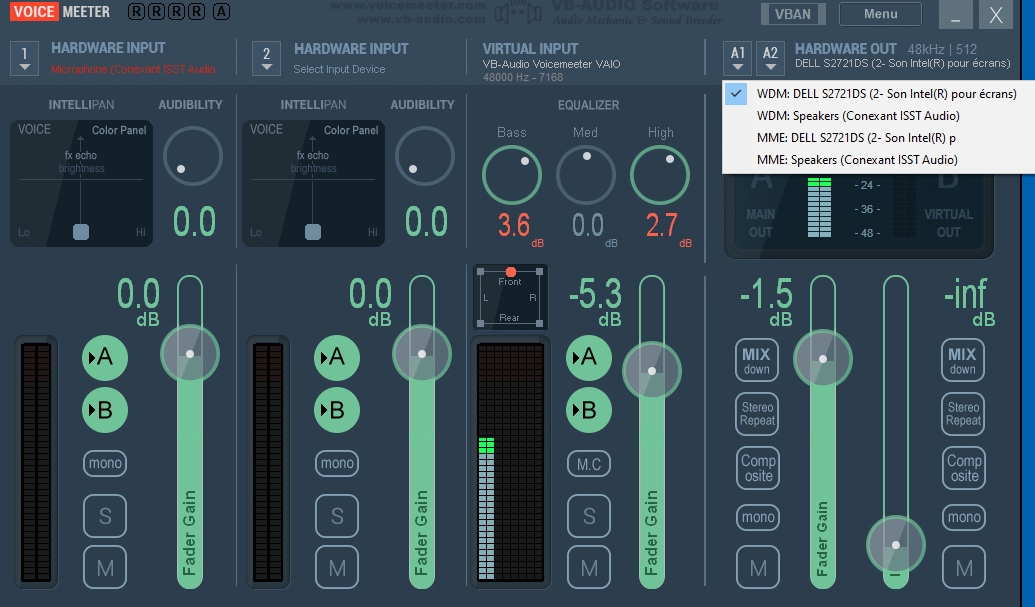Click input 2 Intellipan position handle

313,232
